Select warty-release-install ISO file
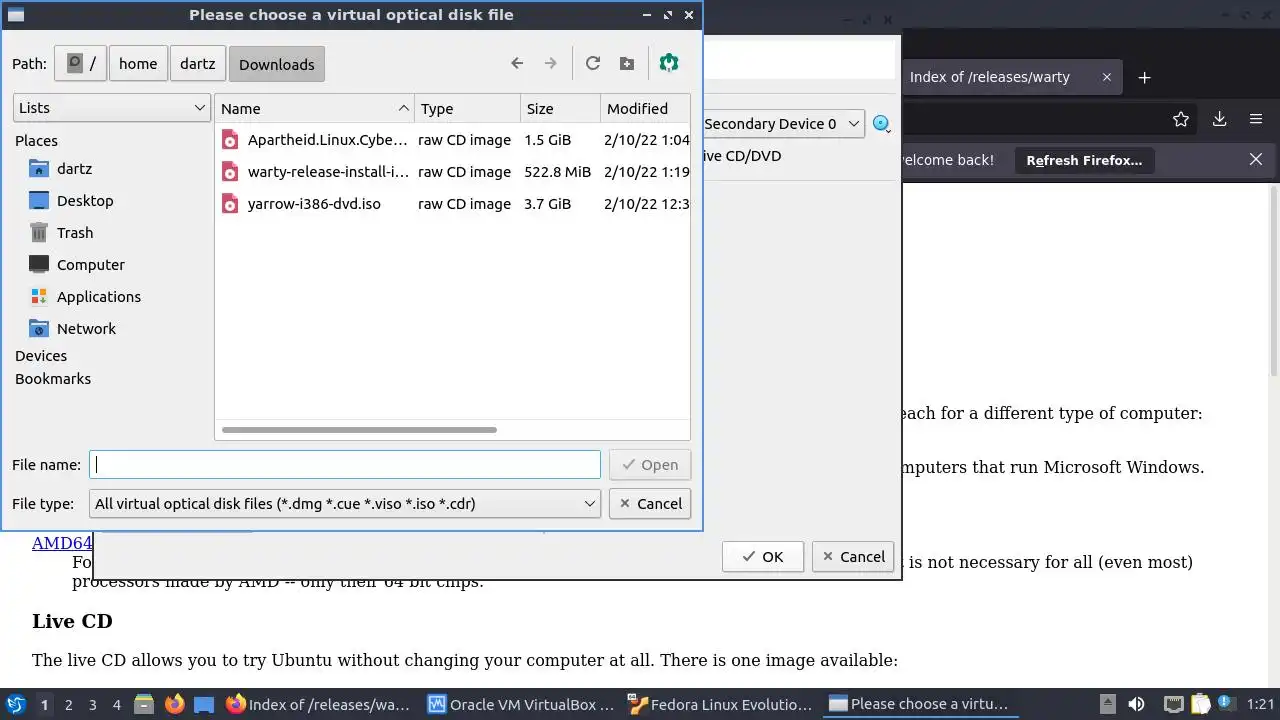This screenshot has width=1280, height=720. [328, 172]
